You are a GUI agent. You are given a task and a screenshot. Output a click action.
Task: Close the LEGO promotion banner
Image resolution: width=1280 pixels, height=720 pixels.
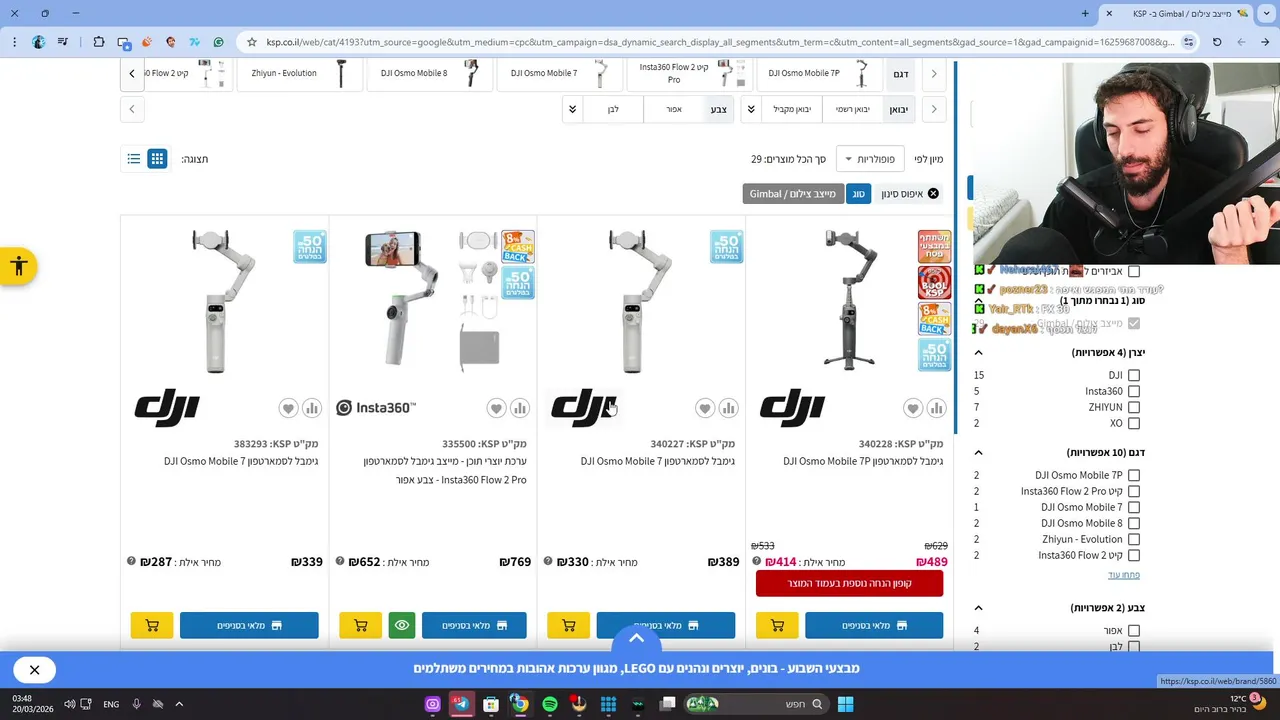pyautogui.click(x=34, y=670)
